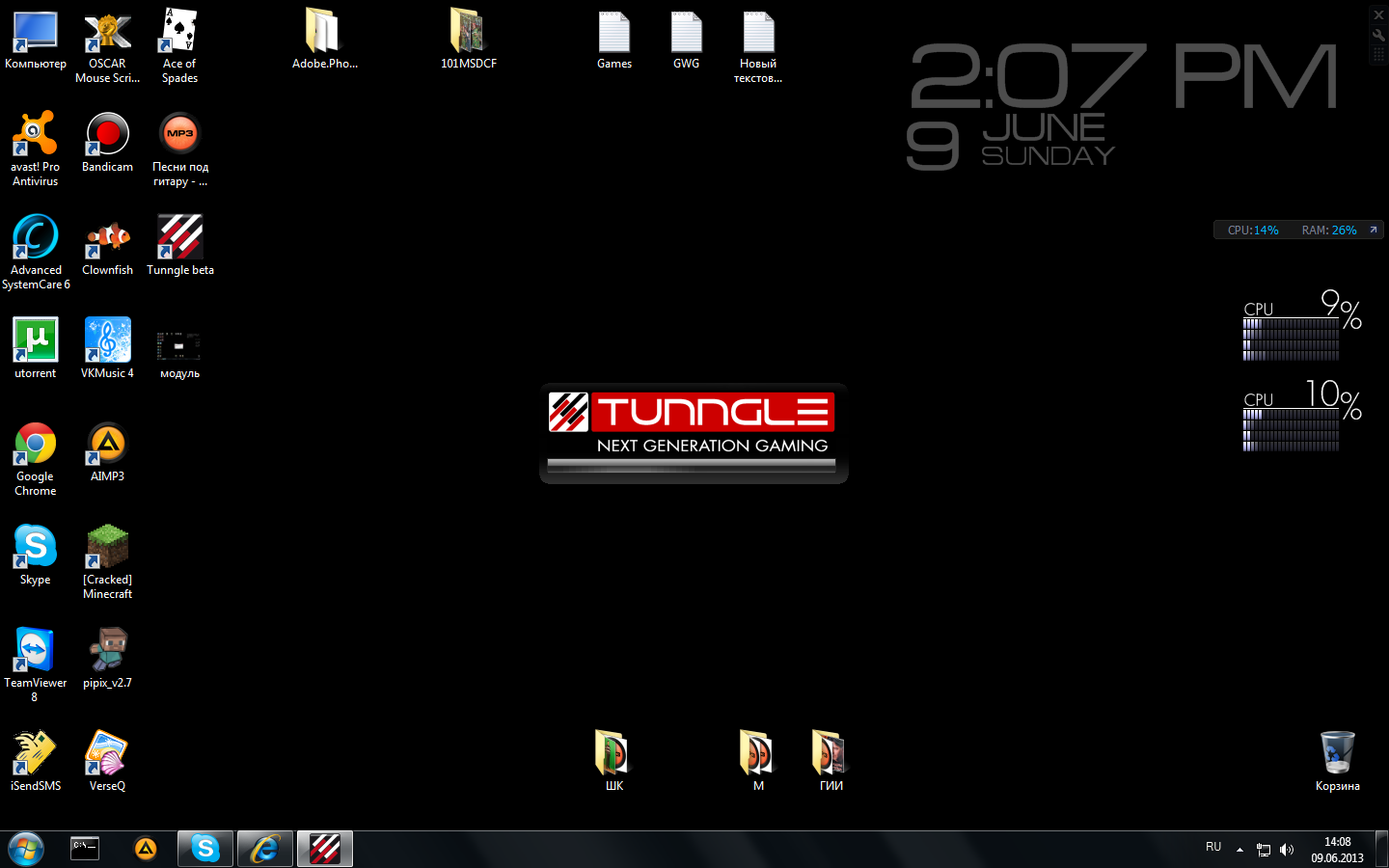Launch avast! Pro Antivirus shortcut

tap(36, 149)
